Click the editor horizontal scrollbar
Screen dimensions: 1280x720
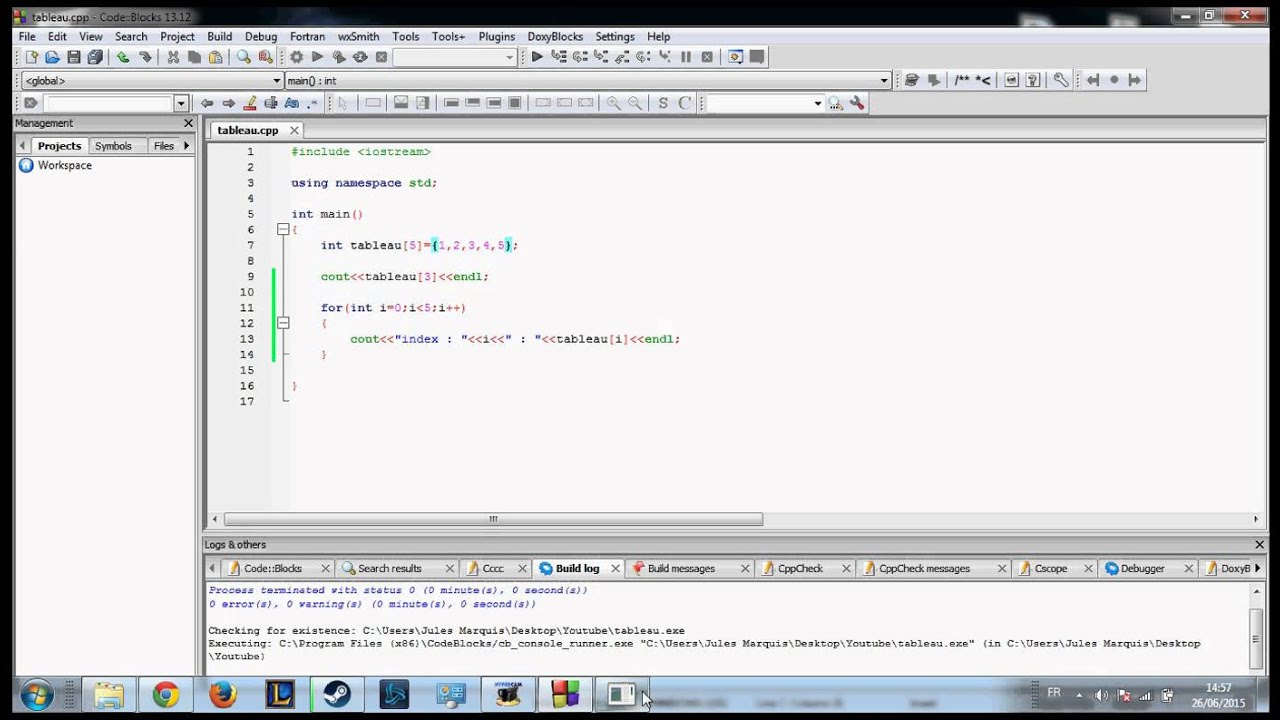493,519
